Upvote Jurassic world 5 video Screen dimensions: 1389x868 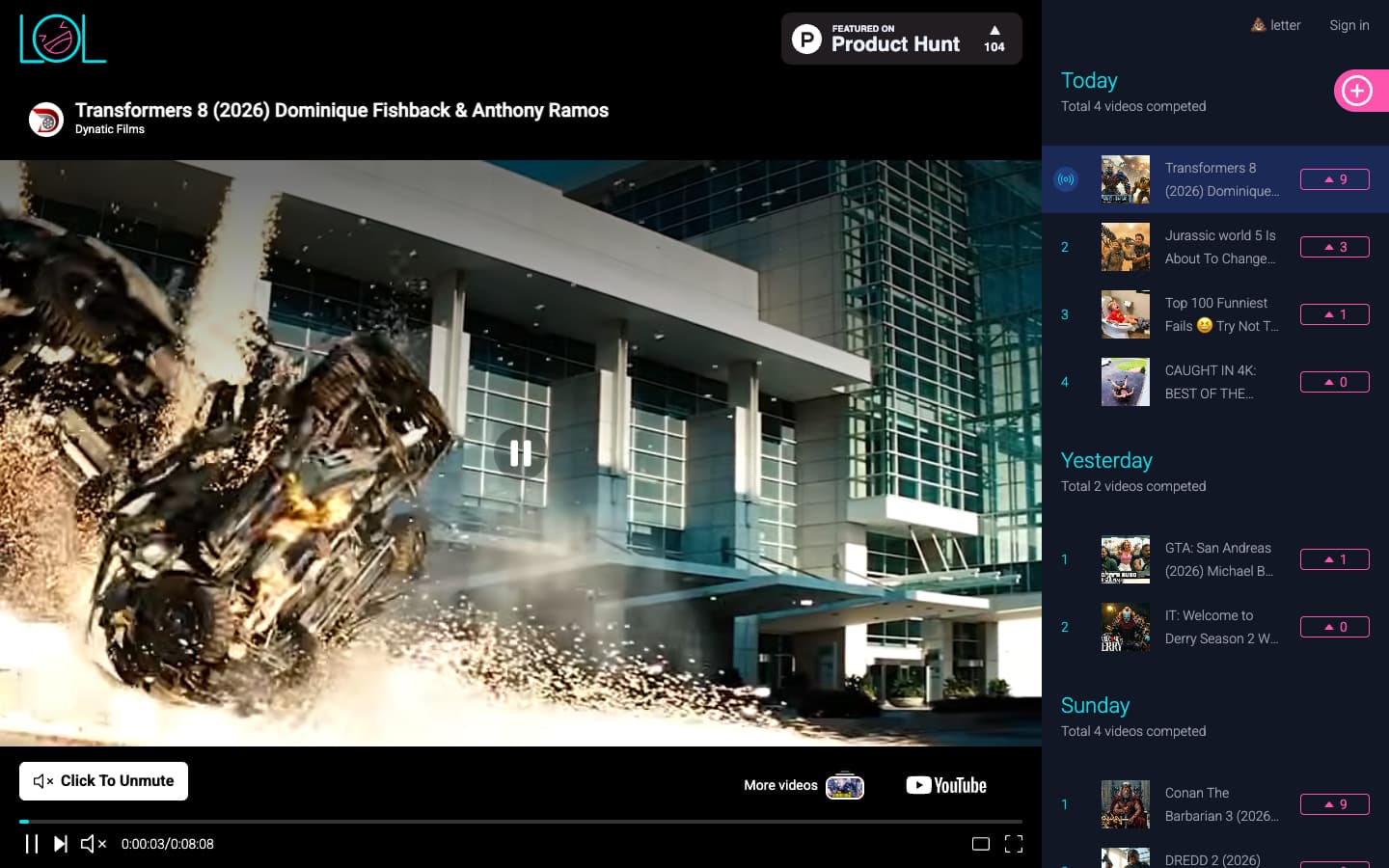click(x=1335, y=247)
